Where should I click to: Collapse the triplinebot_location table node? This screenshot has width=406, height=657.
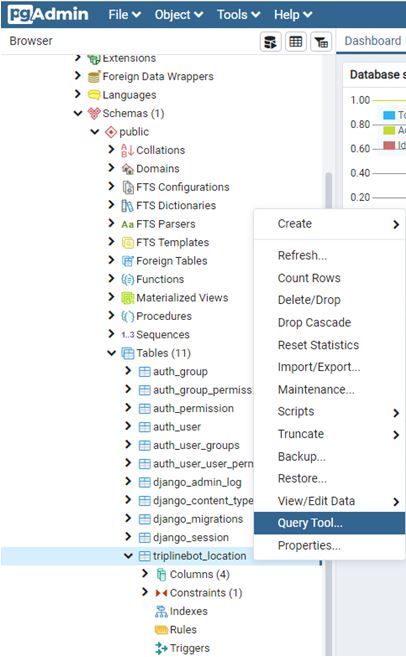pos(128,556)
